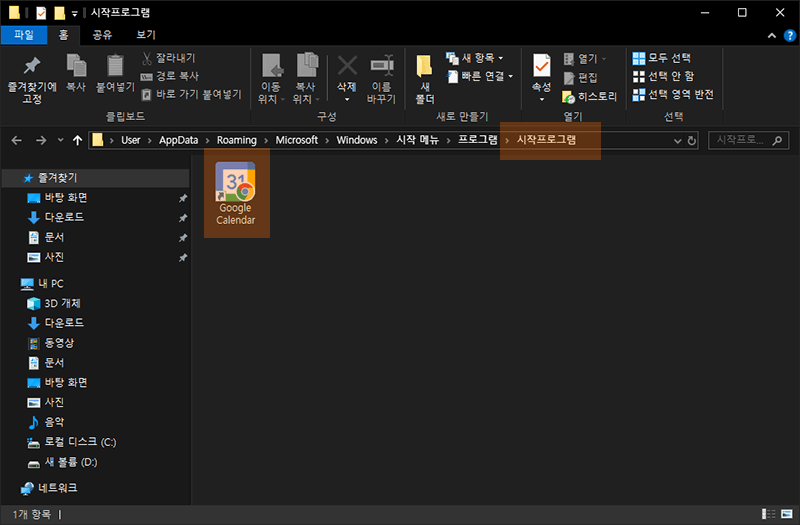Click the 즐겨찾기에 고정 pin icon
This screenshot has width=800, height=525.
[32, 65]
